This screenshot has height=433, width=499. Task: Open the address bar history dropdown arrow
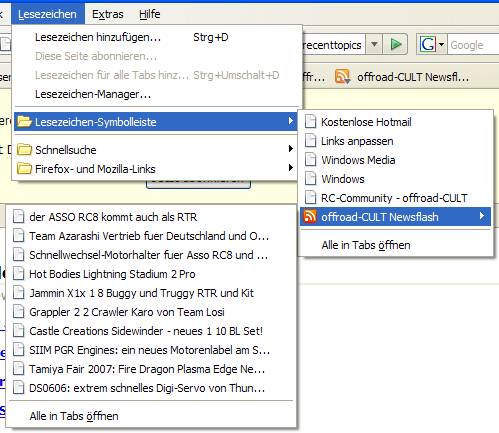[x=374, y=44]
